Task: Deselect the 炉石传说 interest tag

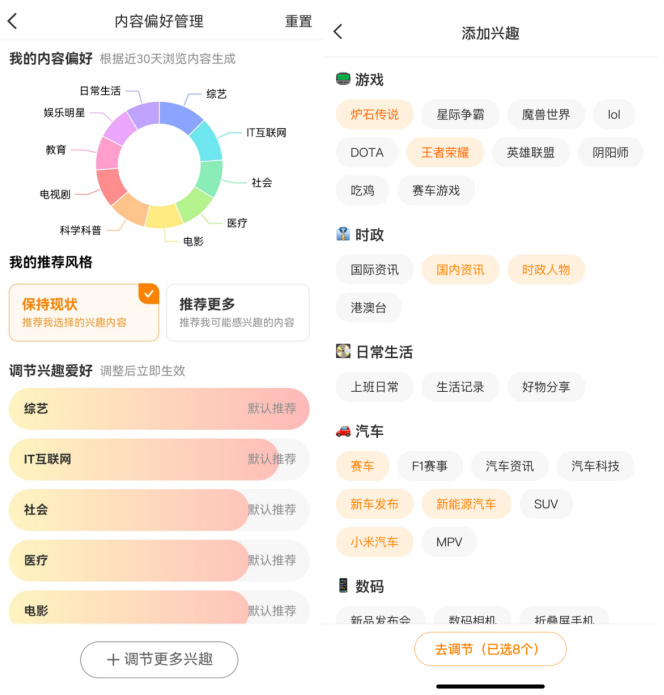Action: (x=374, y=114)
